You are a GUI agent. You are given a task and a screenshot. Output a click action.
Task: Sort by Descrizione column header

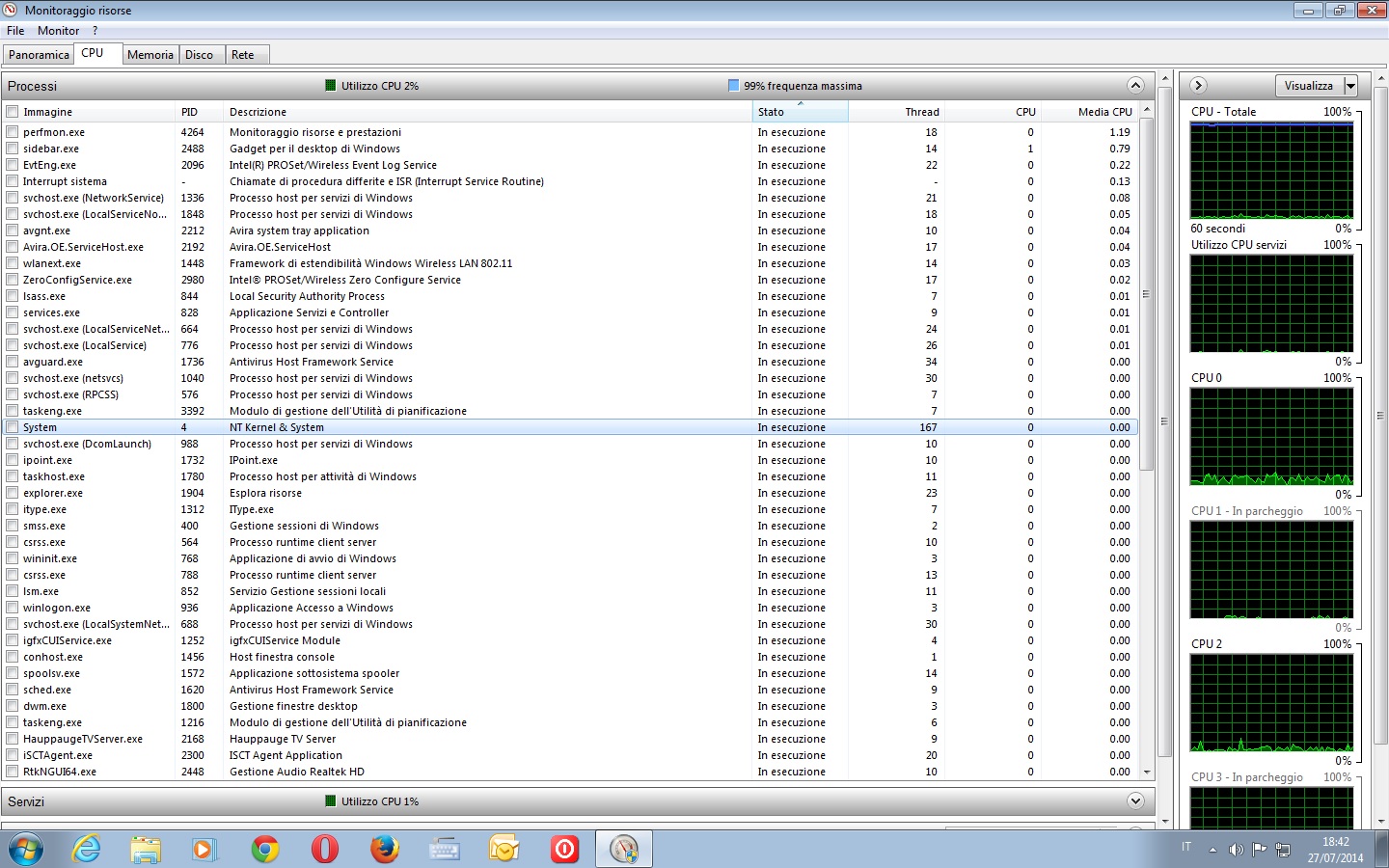coord(487,112)
